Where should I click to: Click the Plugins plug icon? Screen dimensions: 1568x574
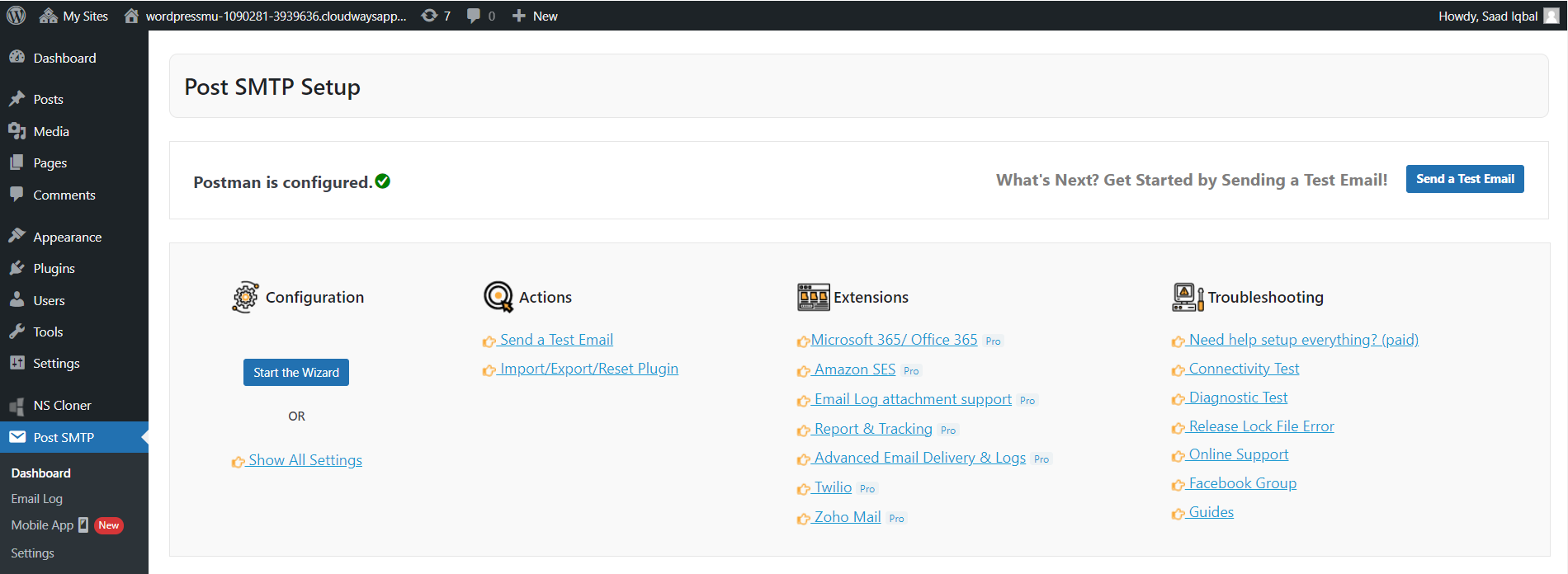17,268
